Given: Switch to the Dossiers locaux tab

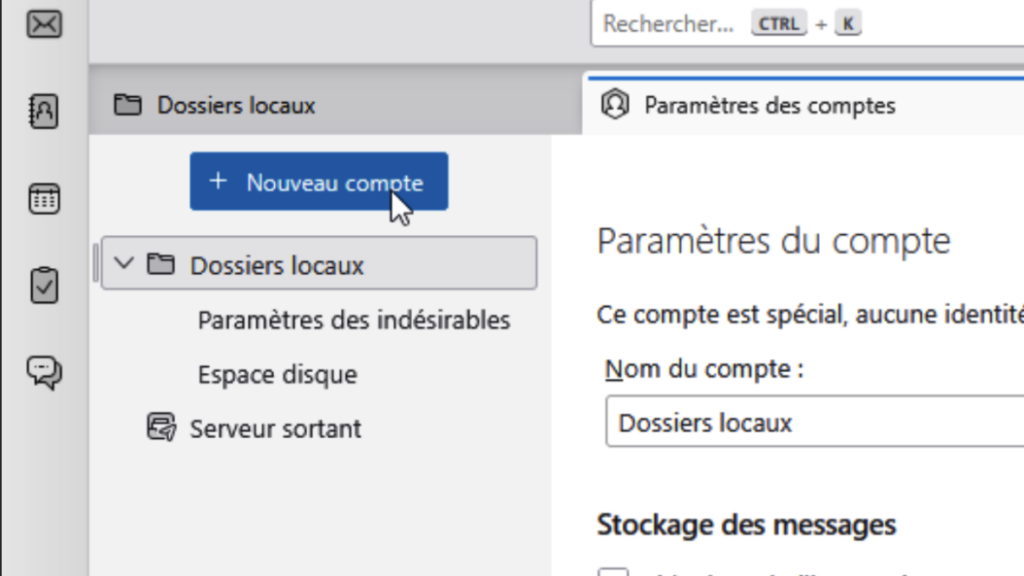Looking at the screenshot, I should click(x=236, y=105).
